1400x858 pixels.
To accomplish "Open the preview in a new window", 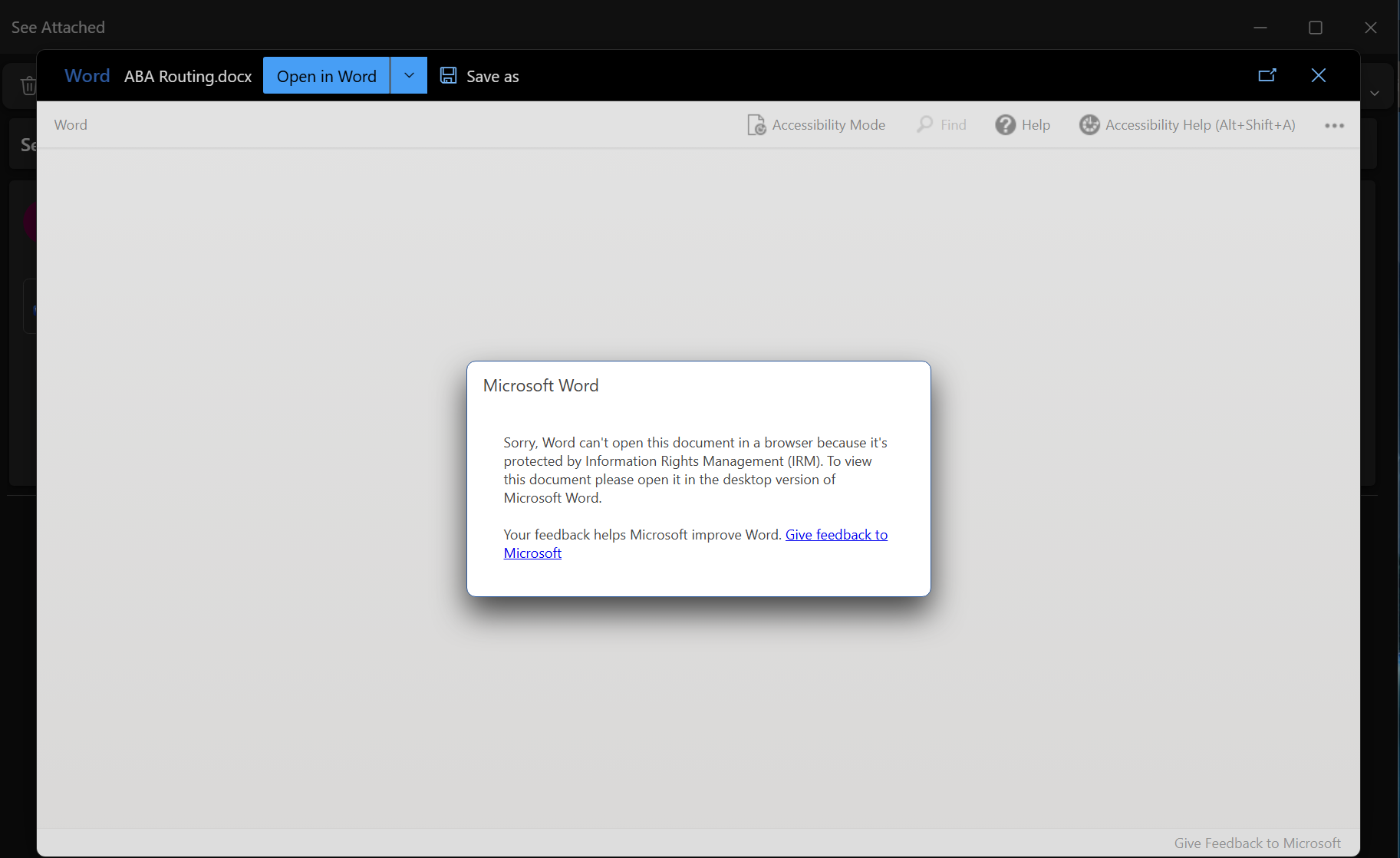I will point(1267,75).
